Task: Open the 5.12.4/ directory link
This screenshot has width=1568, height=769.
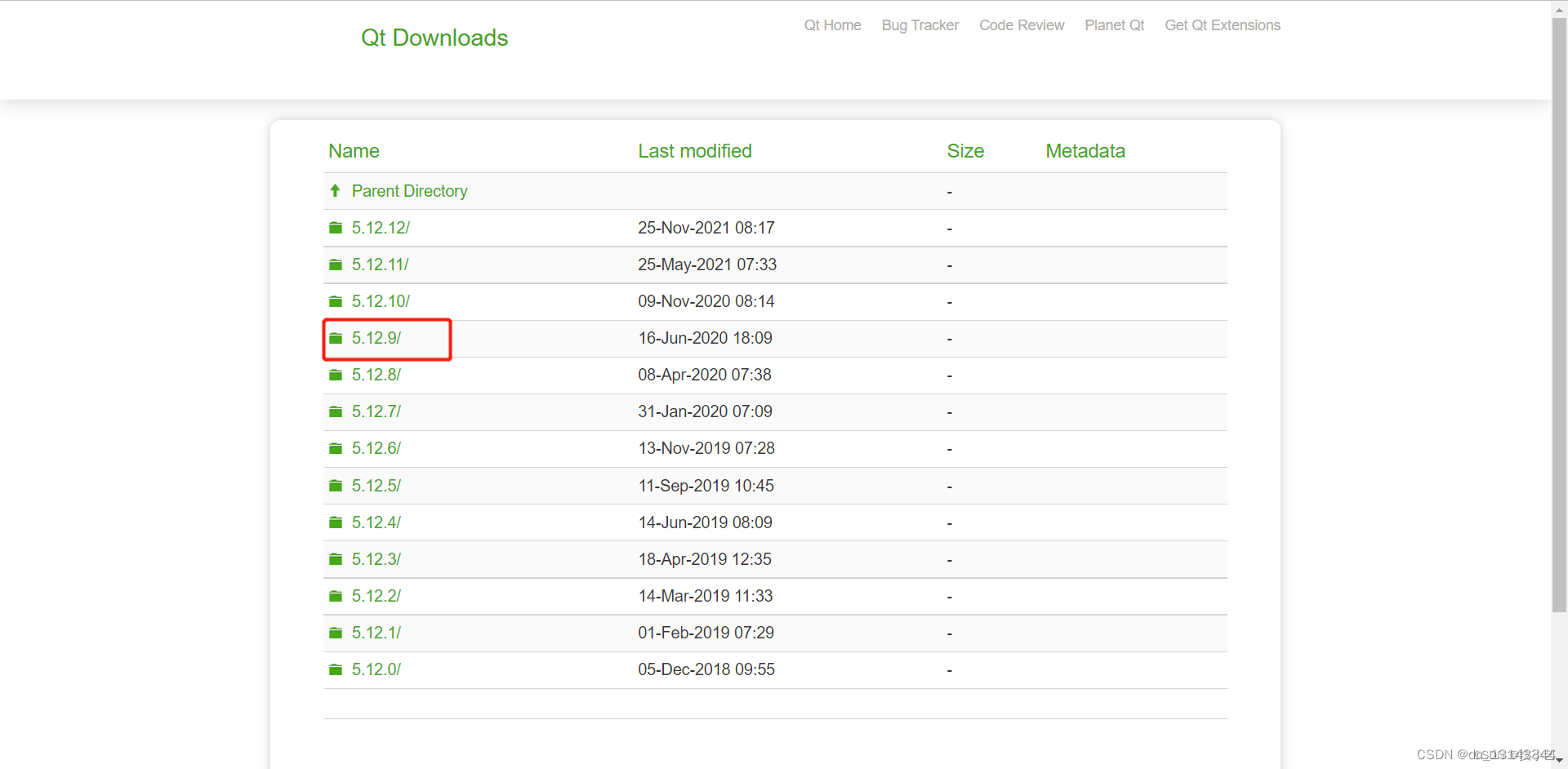Action: pos(376,522)
